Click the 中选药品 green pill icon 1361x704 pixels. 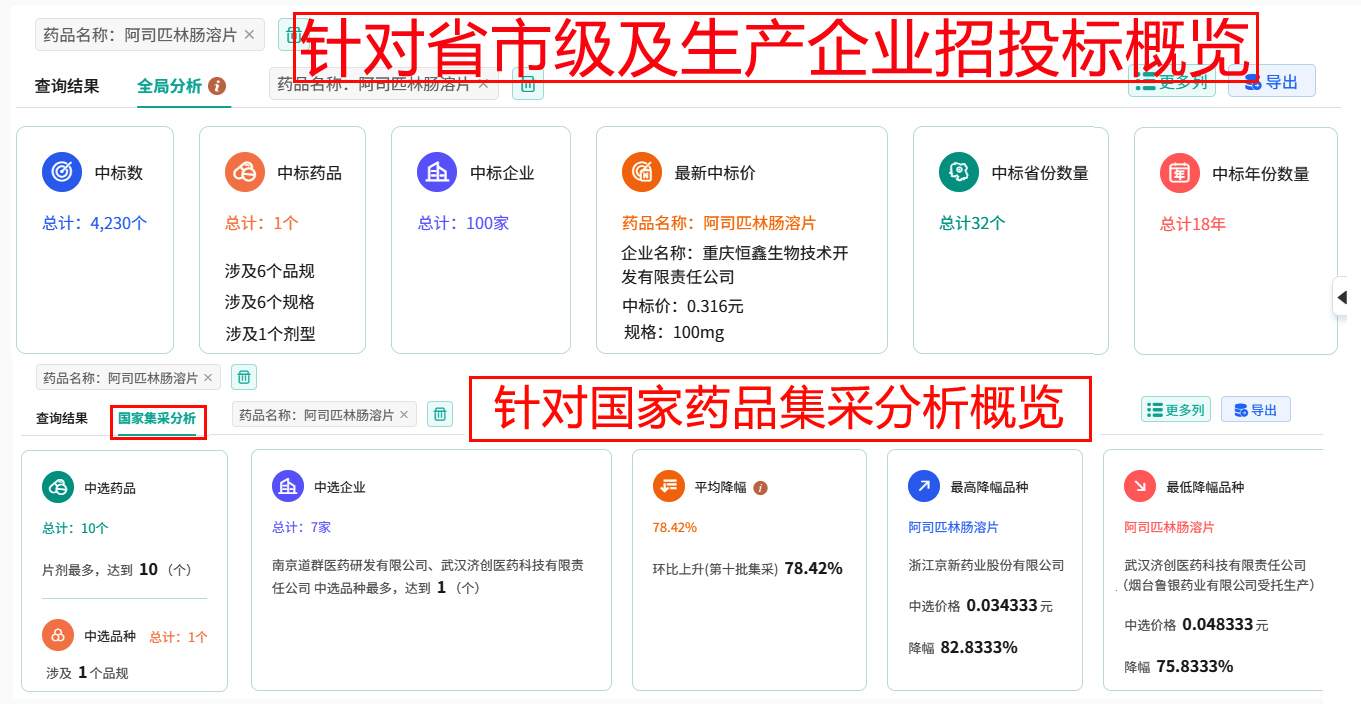pos(58,488)
